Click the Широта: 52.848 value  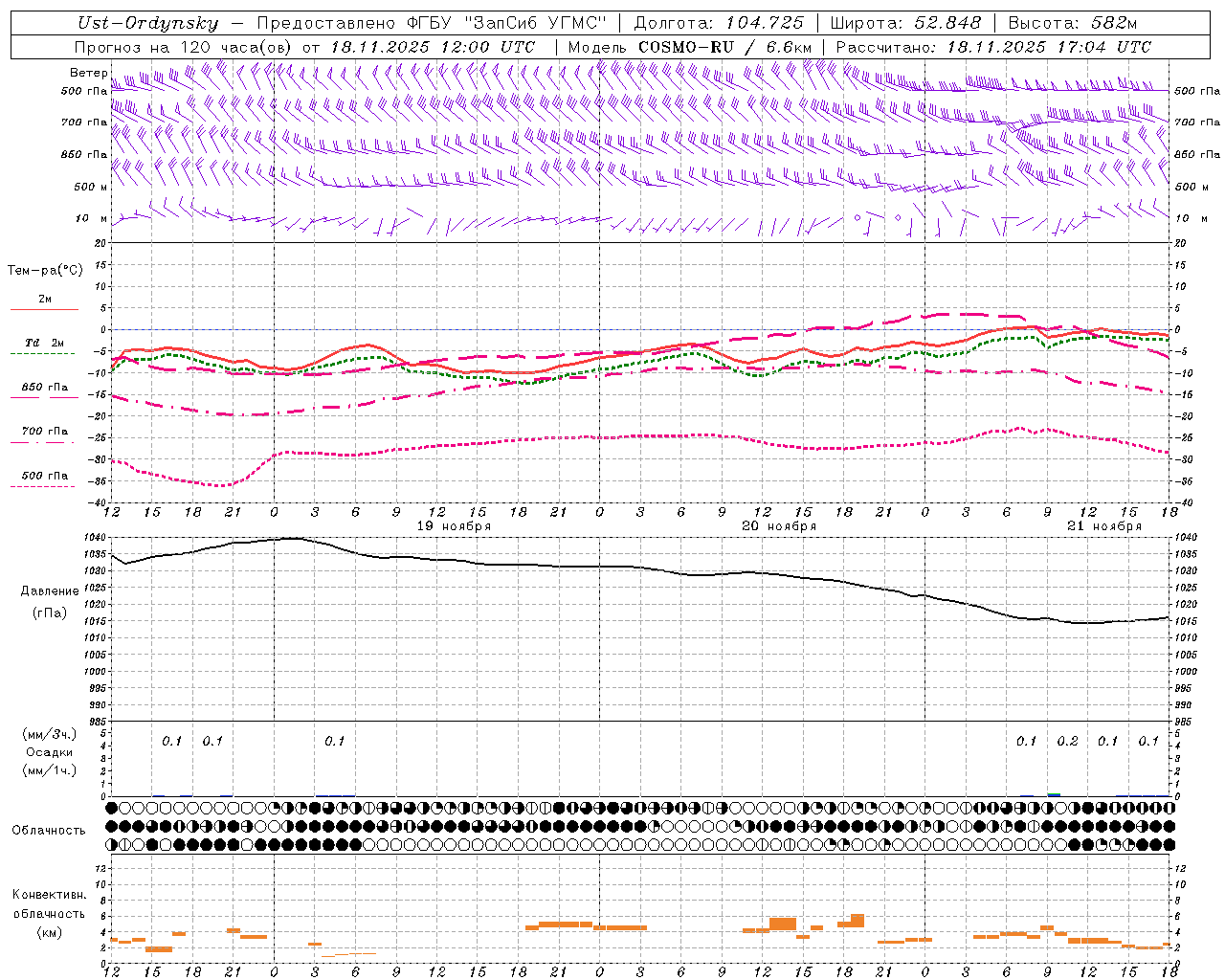[905, 23]
